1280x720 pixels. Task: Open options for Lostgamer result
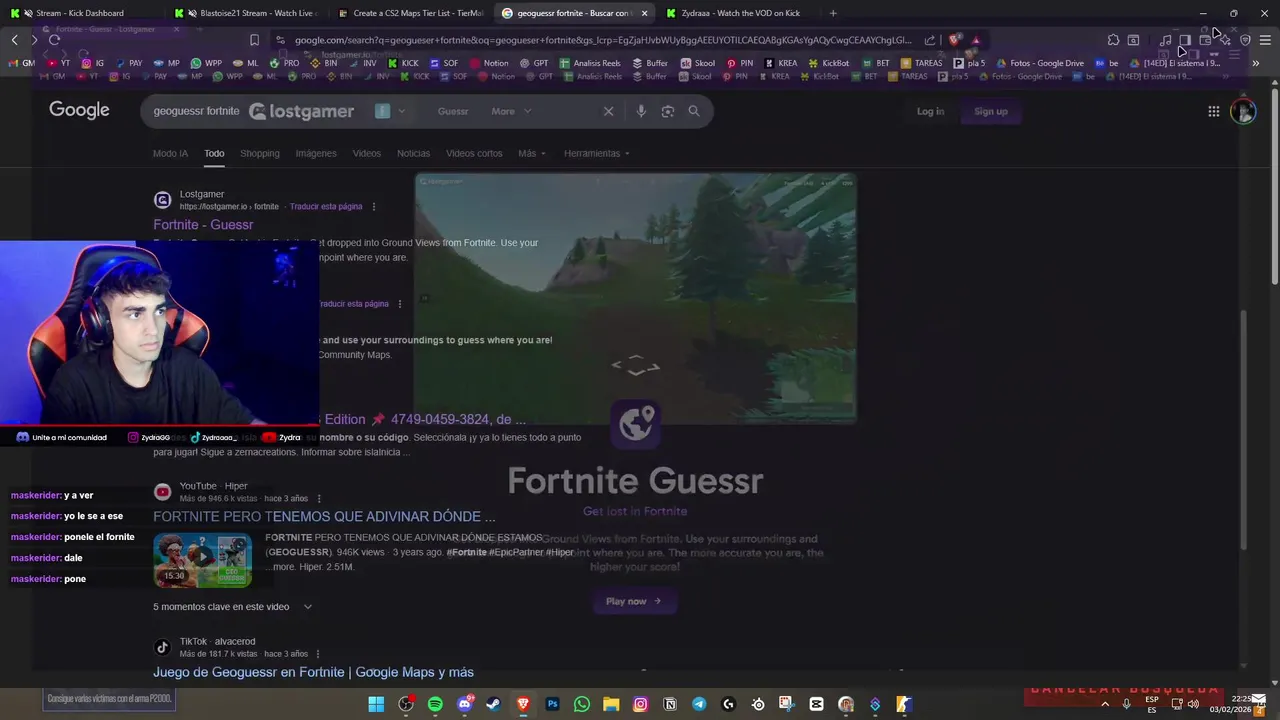[x=374, y=207]
